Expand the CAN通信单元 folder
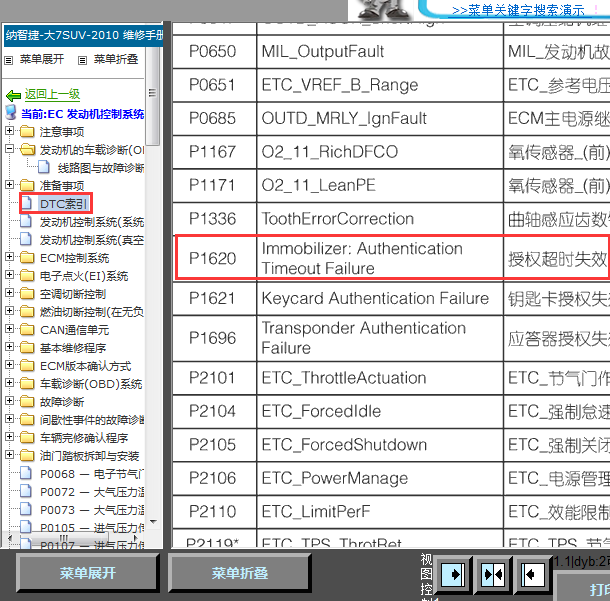 (x=9, y=329)
